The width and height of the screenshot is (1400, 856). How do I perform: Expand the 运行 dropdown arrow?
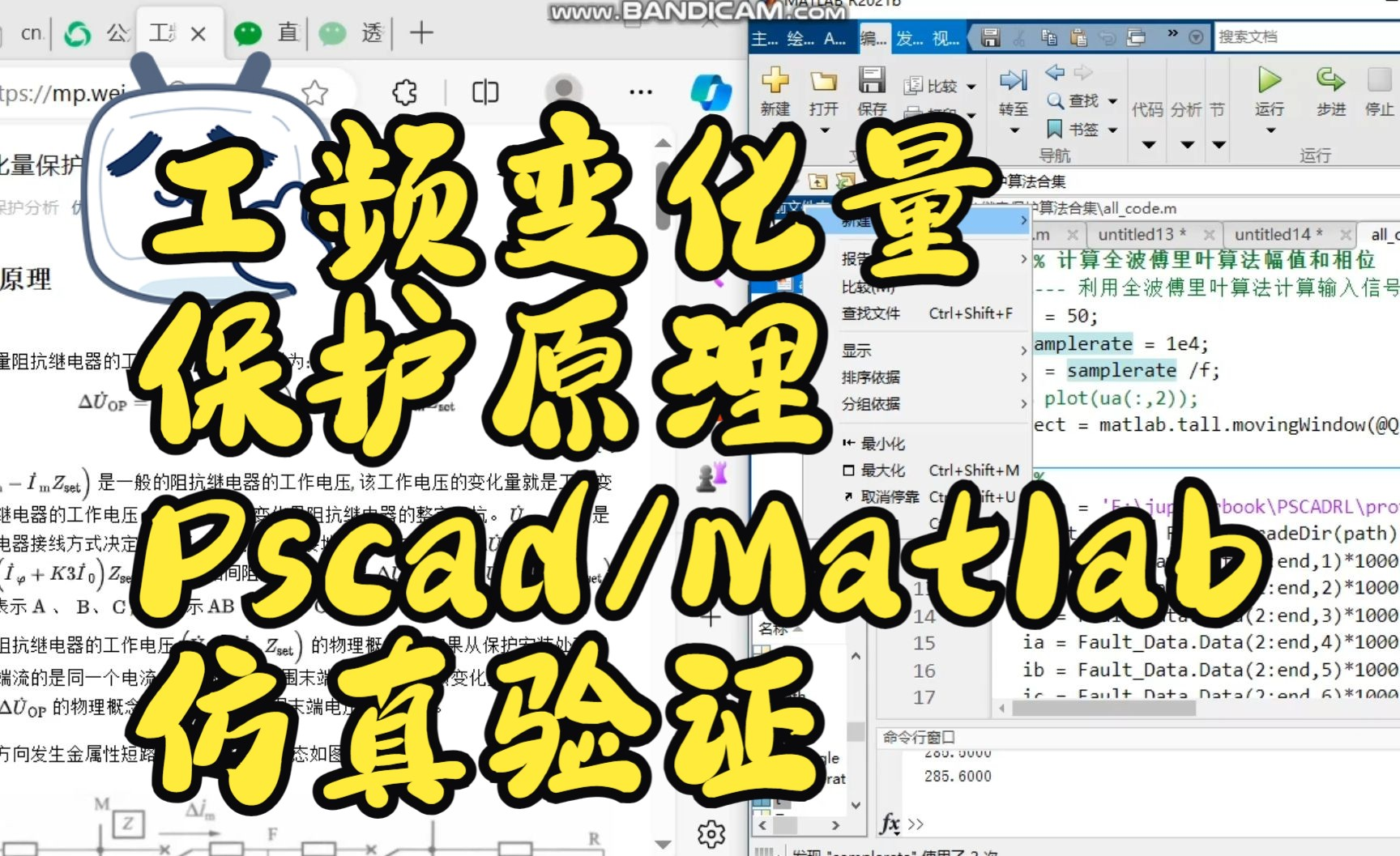click(1268, 130)
